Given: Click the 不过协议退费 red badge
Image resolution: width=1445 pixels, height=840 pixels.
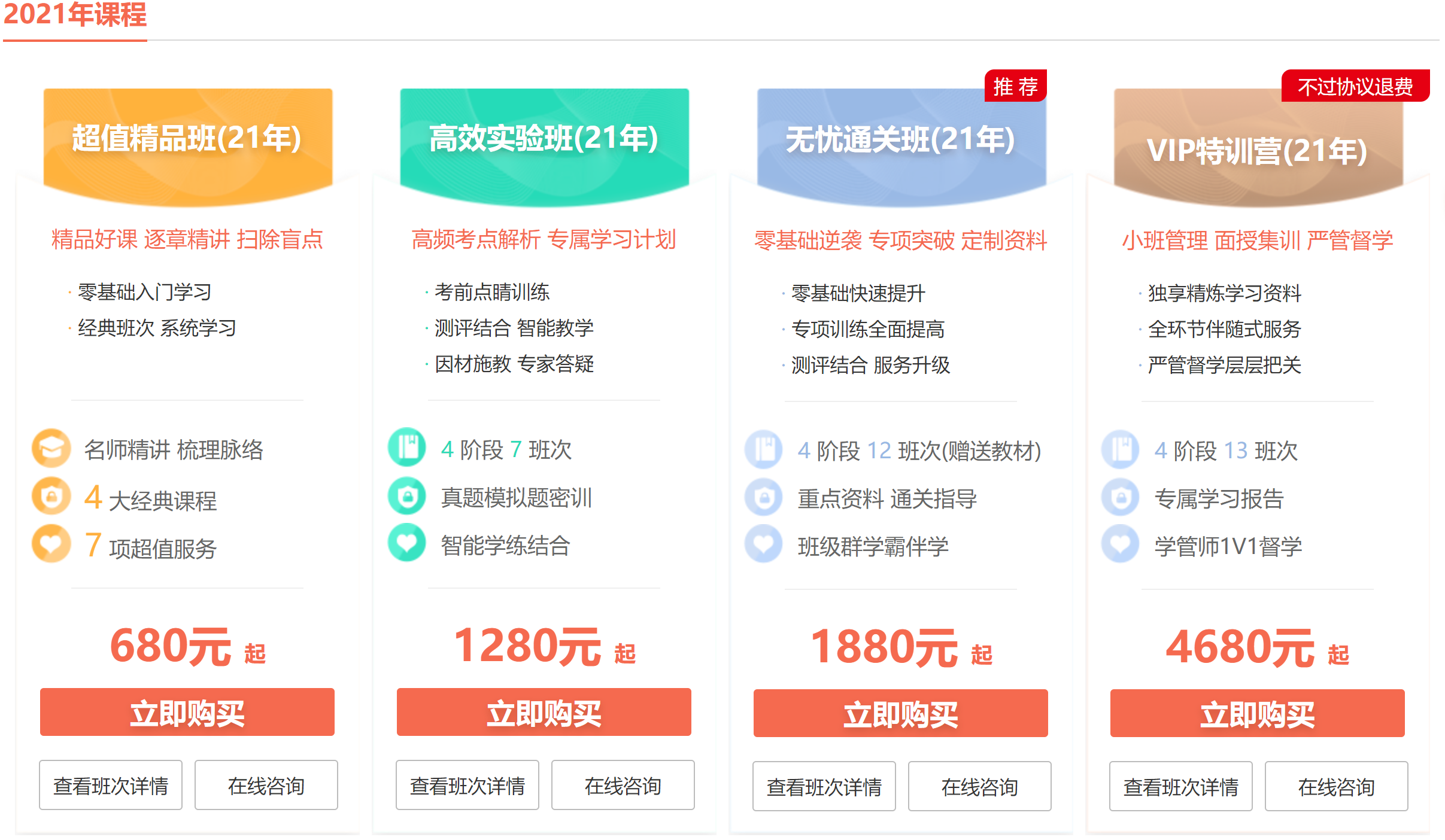Looking at the screenshot, I should [1355, 87].
